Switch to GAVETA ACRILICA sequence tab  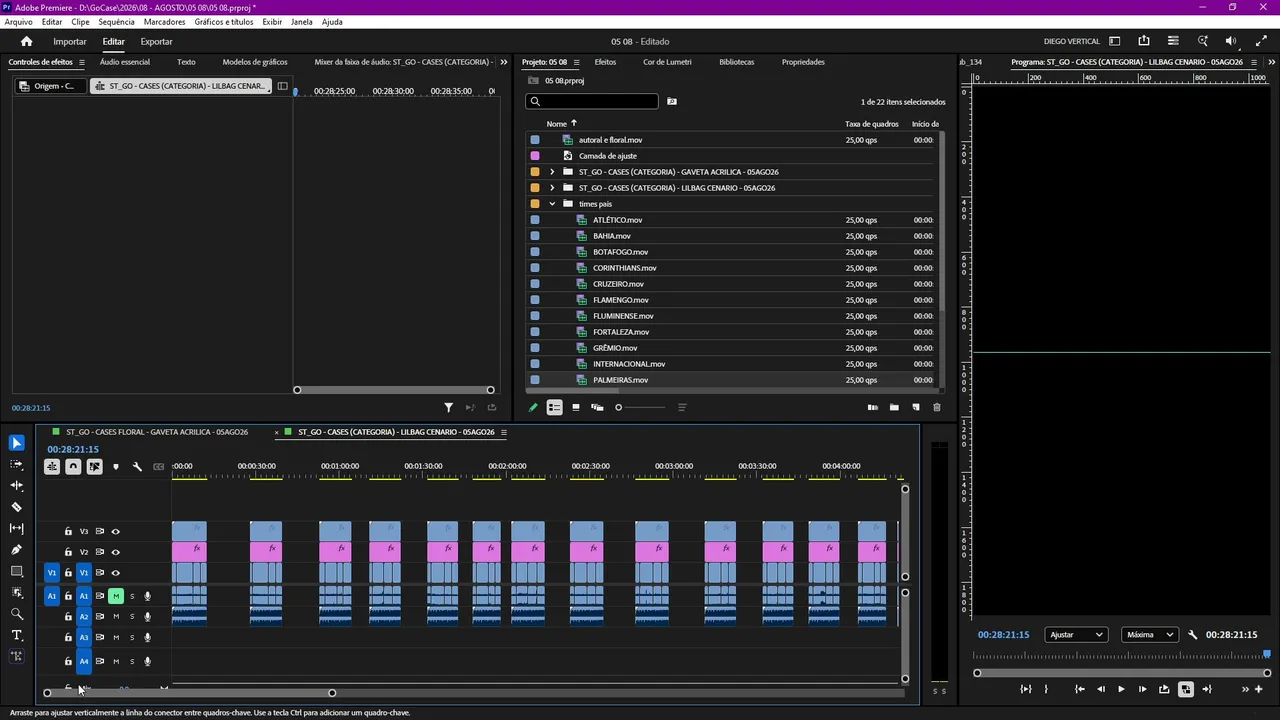coord(157,432)
